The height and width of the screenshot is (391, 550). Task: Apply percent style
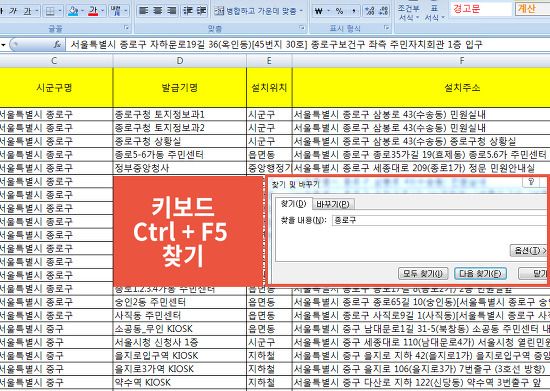coord(340,11)
